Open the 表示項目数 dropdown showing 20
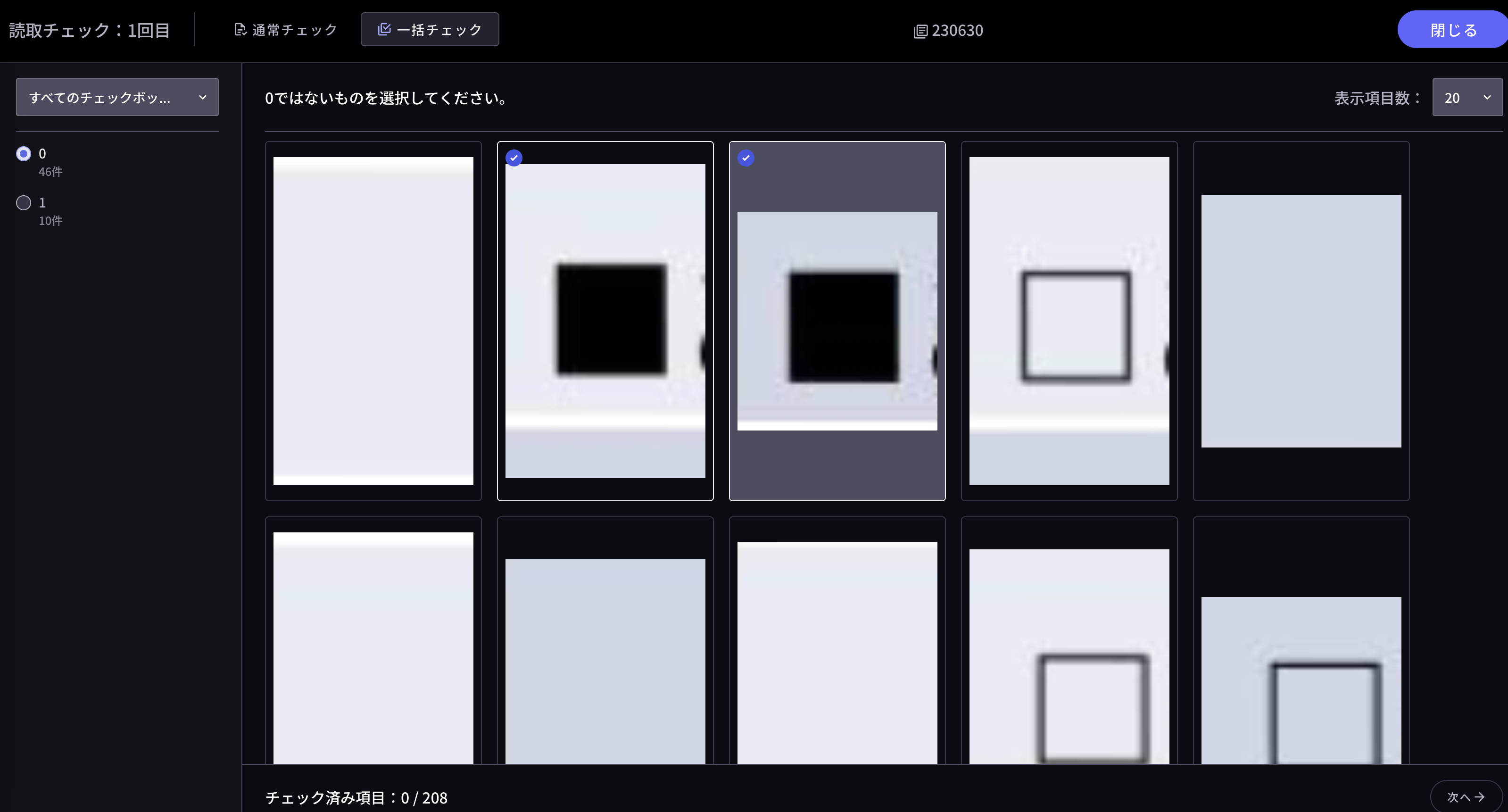The image size is (1508, 812). click(x=1466, y=97)
